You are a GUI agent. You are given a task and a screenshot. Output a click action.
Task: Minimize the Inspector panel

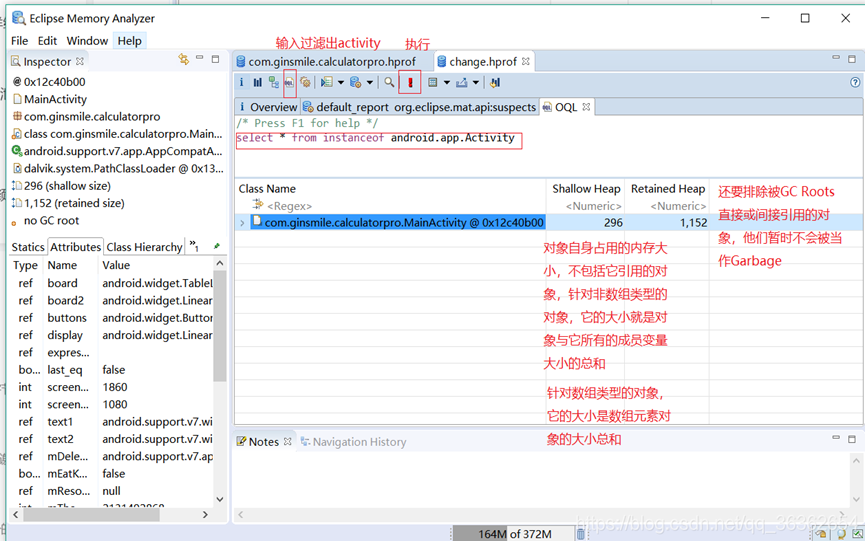(200, 58)
